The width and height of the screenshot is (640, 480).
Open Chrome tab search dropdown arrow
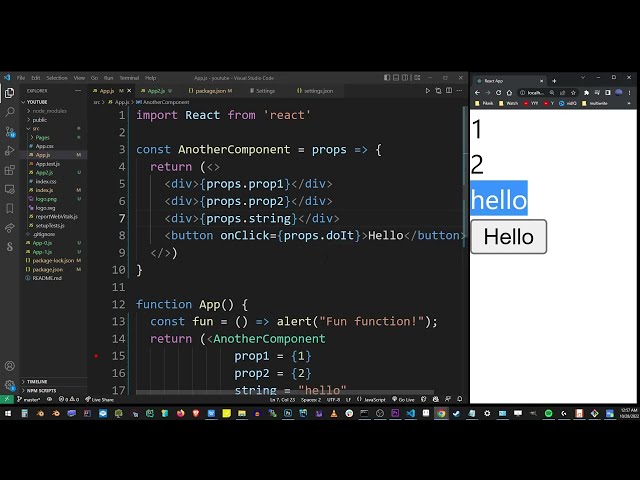pyautogui.click(x=583, y=77)
